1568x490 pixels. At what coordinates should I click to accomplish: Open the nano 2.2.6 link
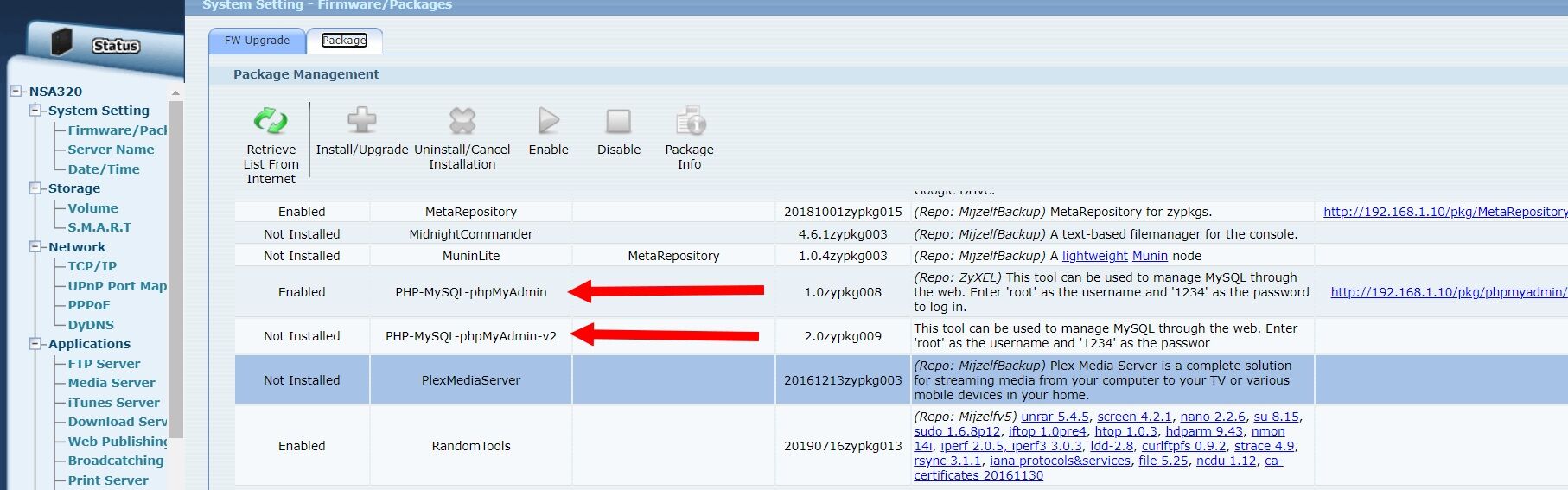pos(1213,416)
